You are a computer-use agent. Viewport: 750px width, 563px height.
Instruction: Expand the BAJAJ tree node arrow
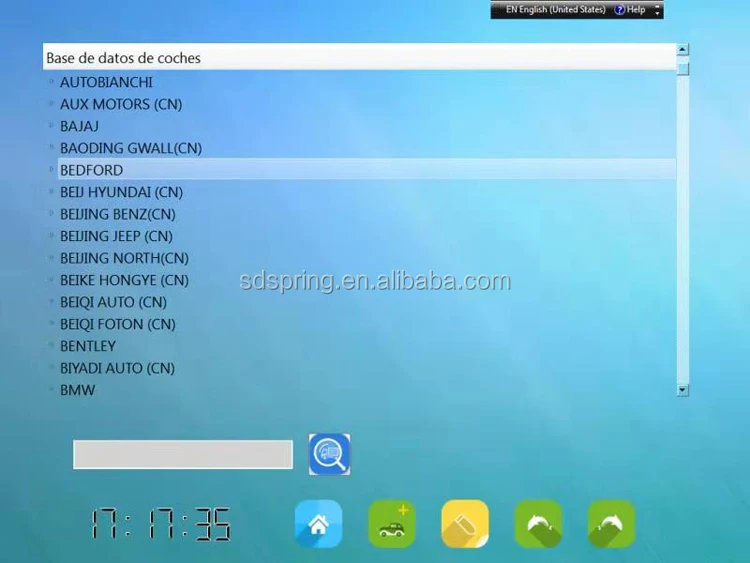tap(51, 126)
